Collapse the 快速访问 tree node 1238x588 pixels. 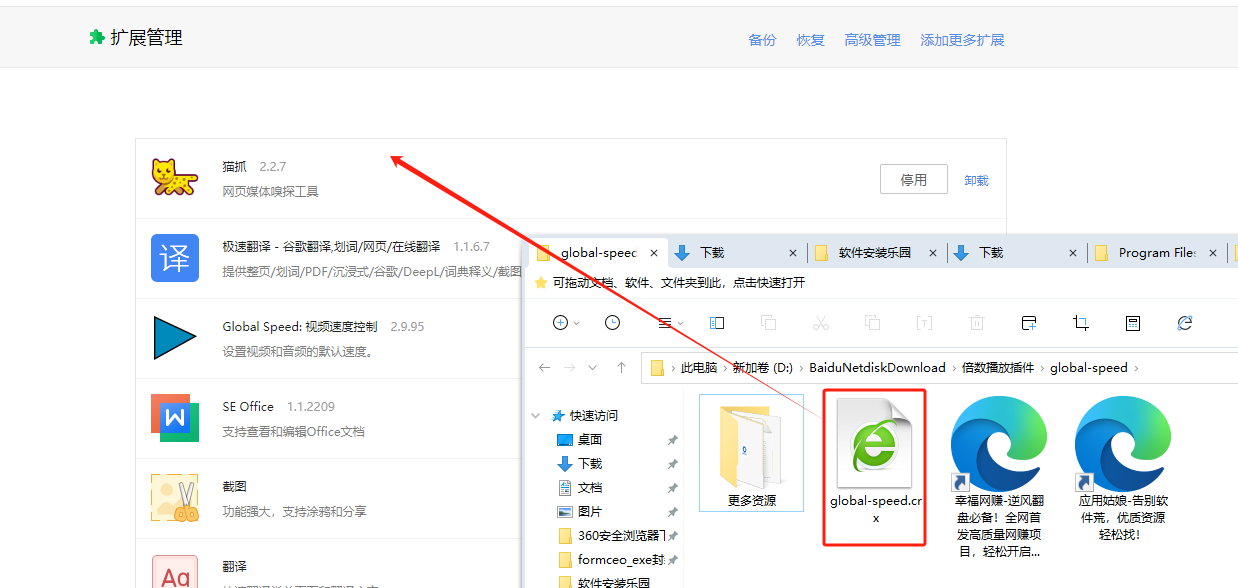pos(537,415)
